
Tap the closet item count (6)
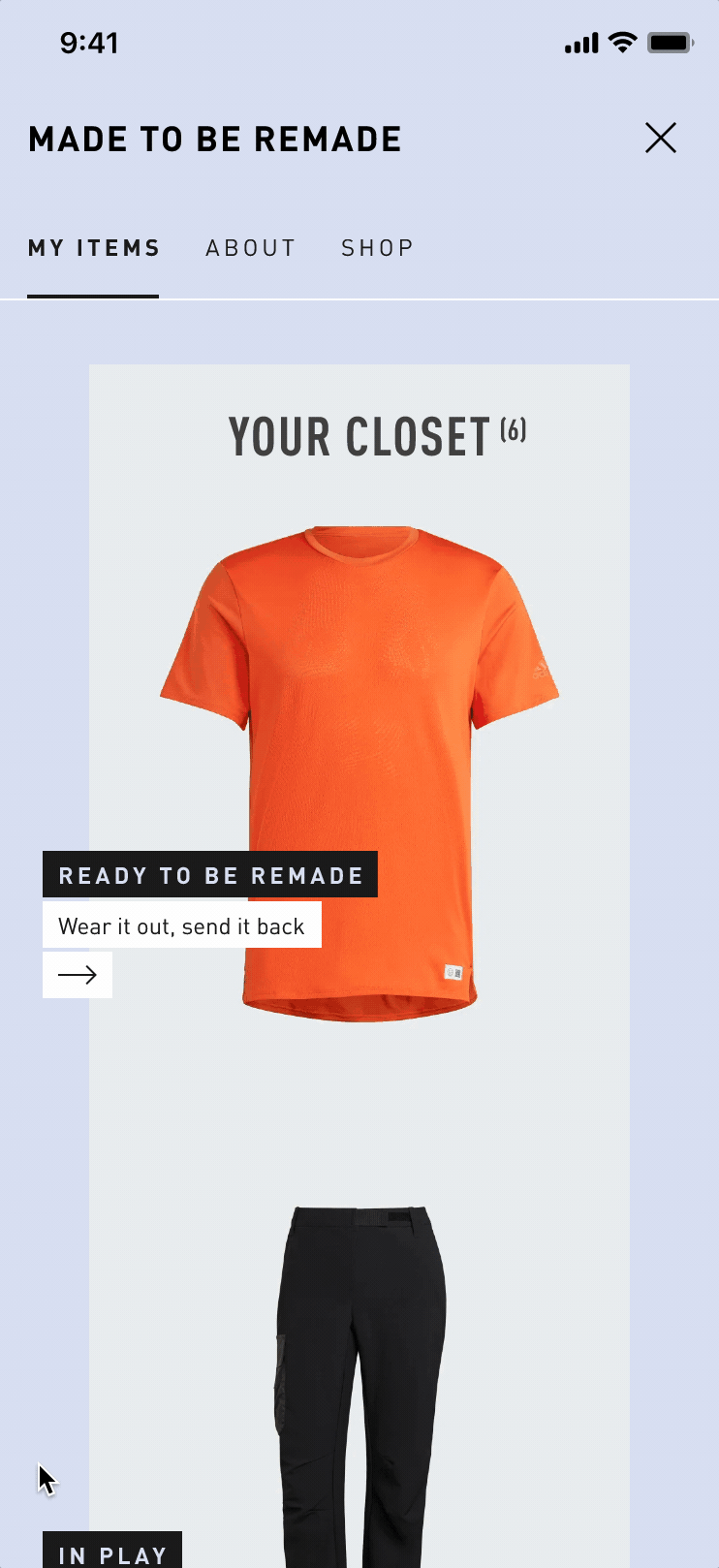[x=514, y=429]
